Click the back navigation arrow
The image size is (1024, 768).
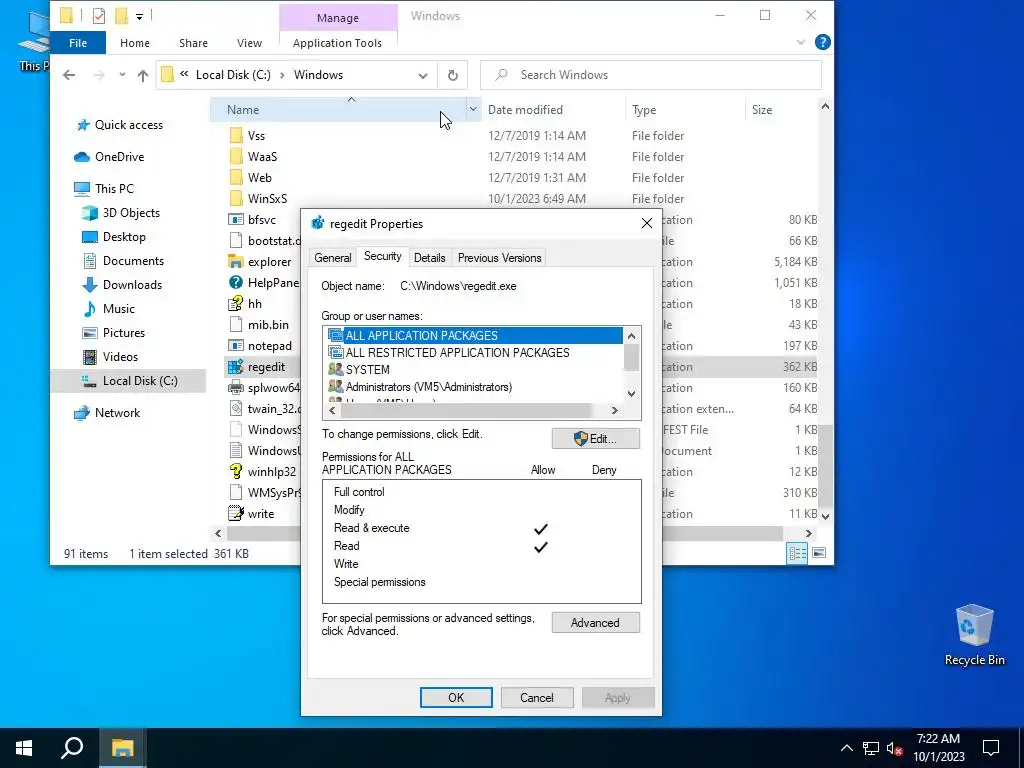pos(69,75)
